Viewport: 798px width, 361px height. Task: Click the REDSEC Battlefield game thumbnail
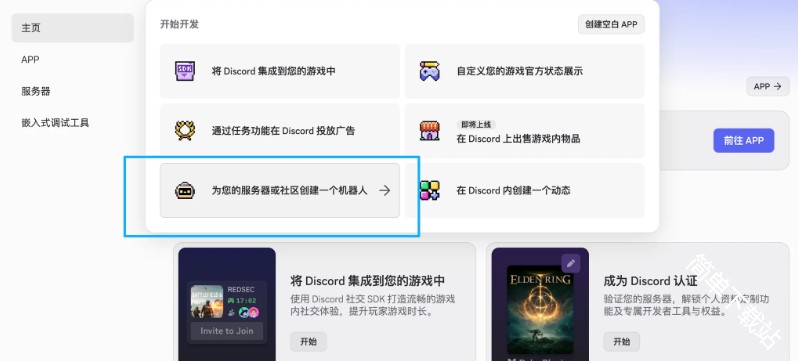tap(207, 302)
